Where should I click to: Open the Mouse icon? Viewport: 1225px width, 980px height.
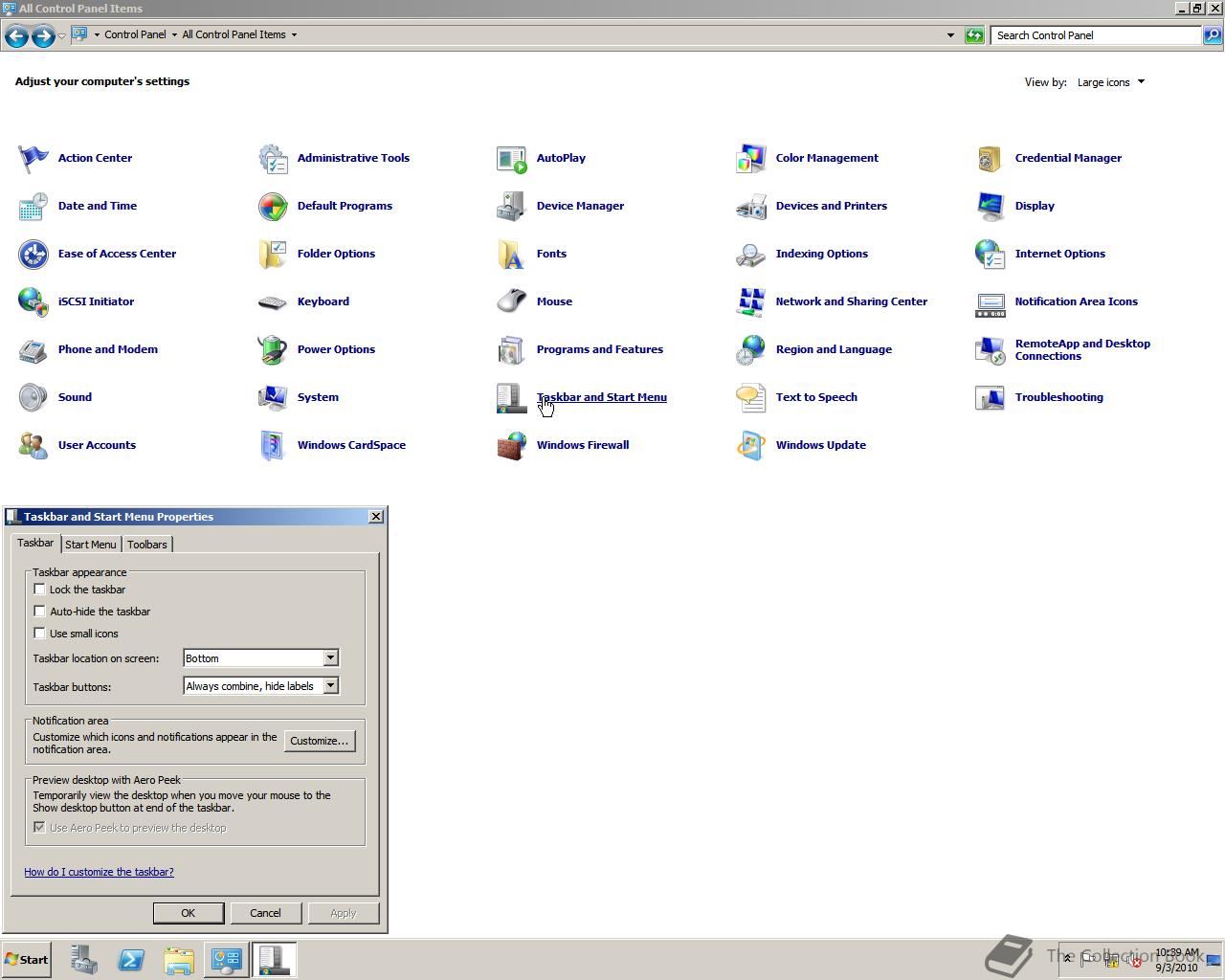click(x=512, y=301)
